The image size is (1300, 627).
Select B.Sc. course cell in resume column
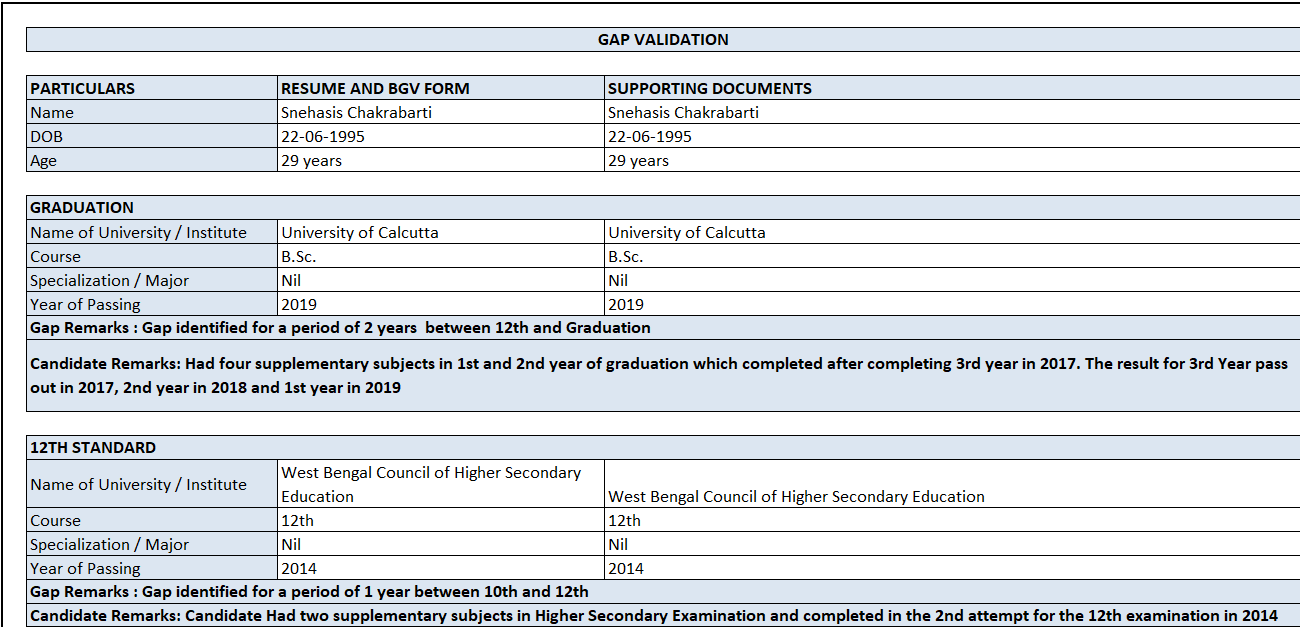299,256
